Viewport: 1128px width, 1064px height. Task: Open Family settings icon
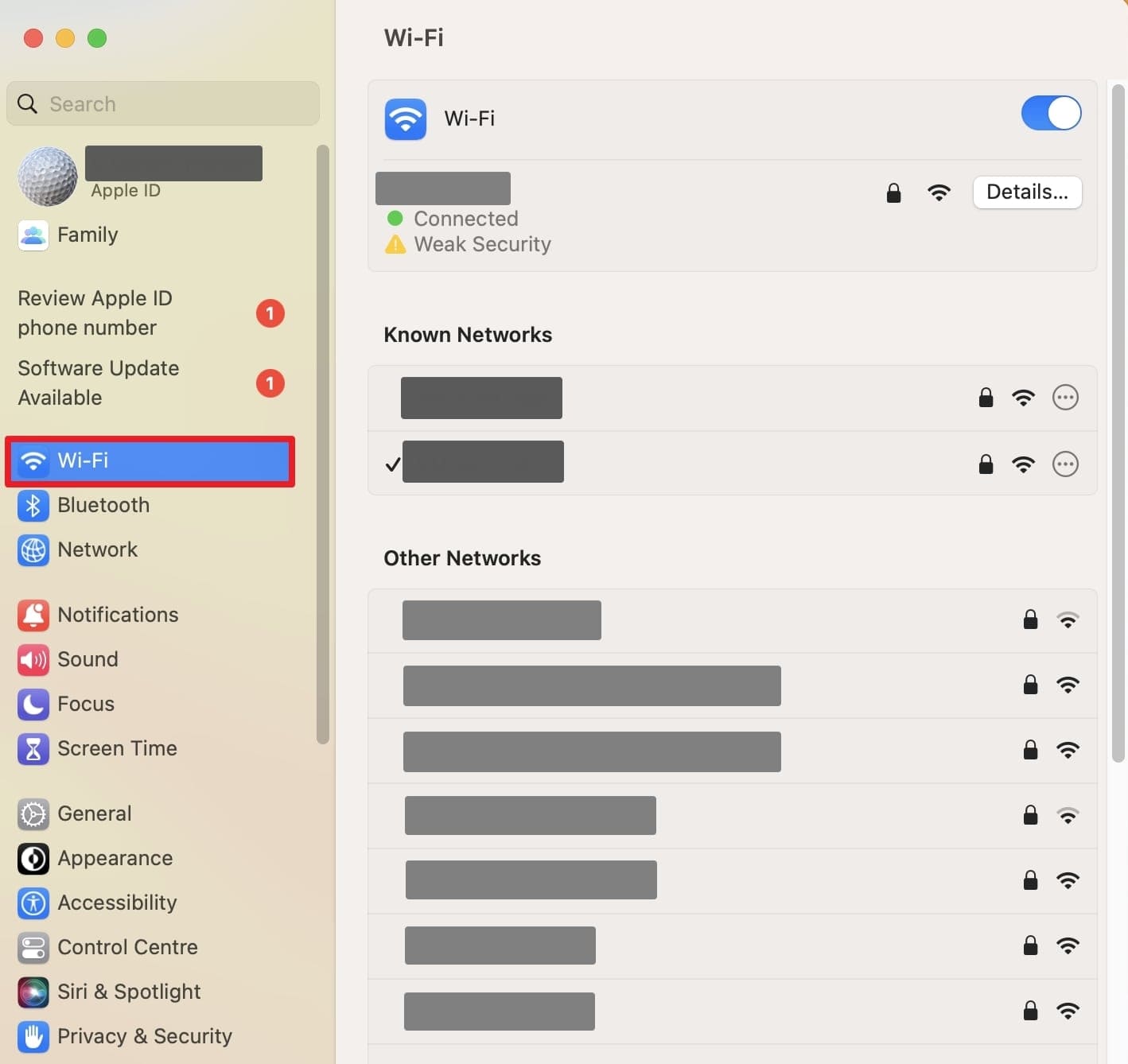pos(33,235)
